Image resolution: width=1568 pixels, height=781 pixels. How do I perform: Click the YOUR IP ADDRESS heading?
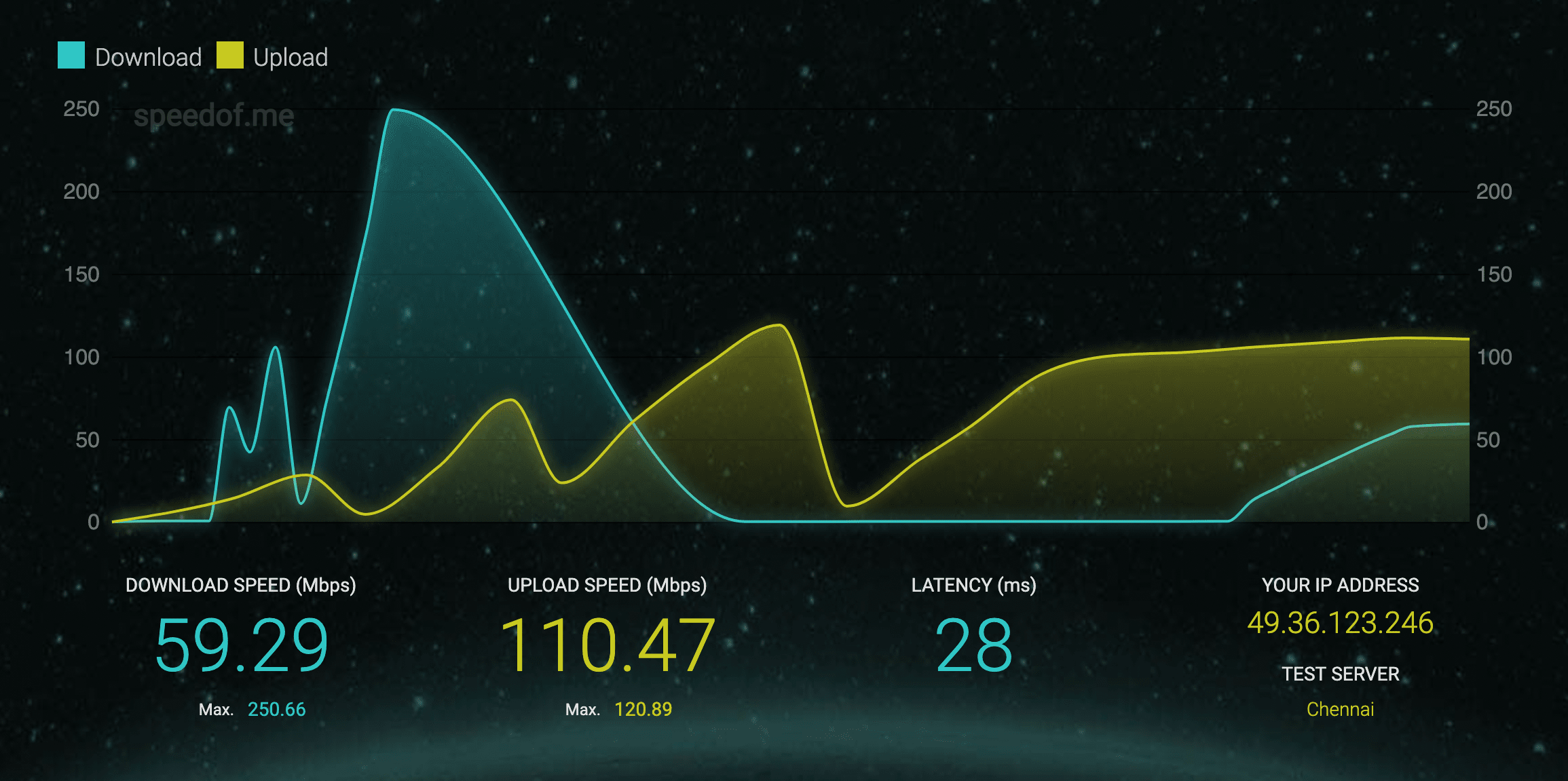(x=1340, y=585)
